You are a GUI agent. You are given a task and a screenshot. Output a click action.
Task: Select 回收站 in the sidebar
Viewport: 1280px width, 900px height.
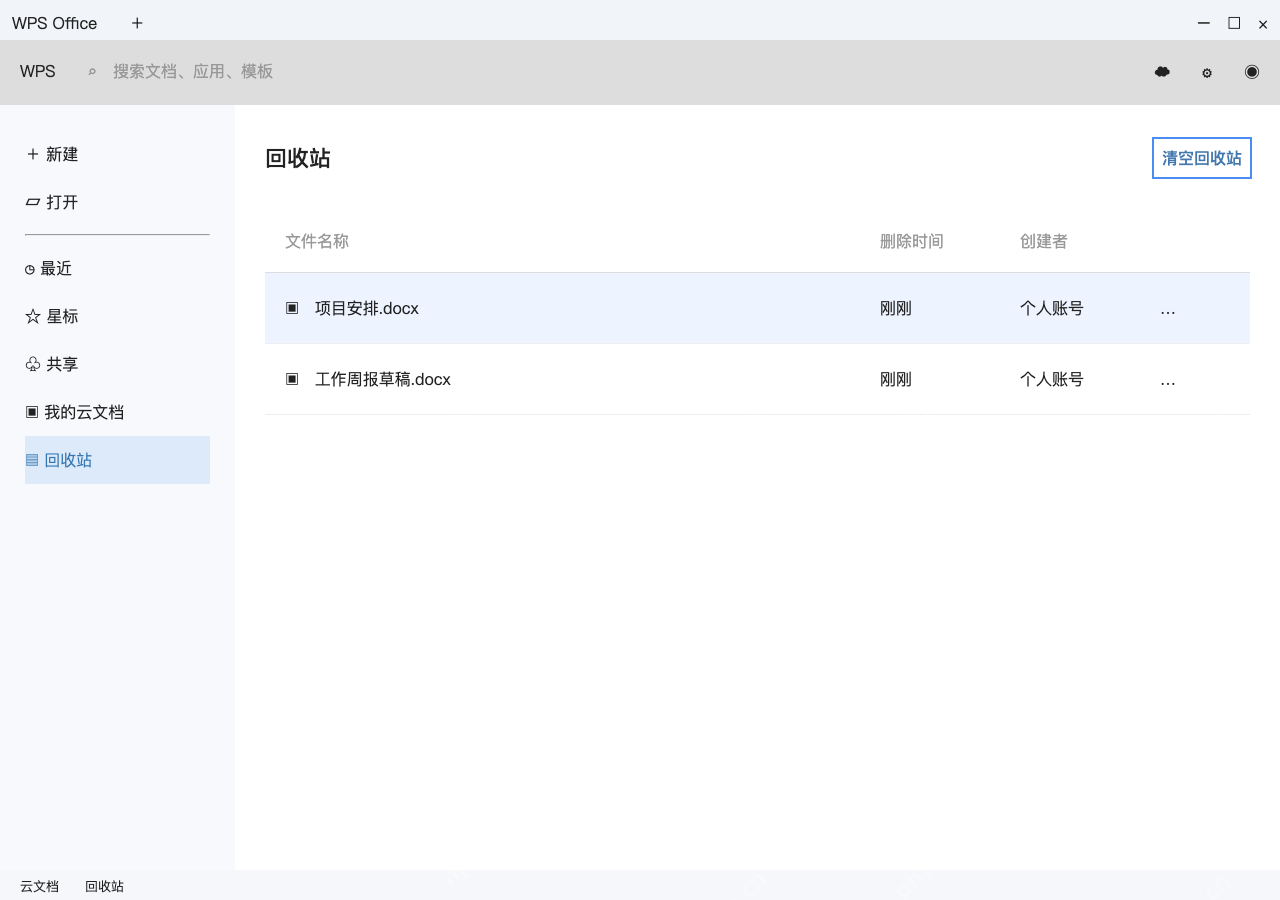click(x=117, y=460)
